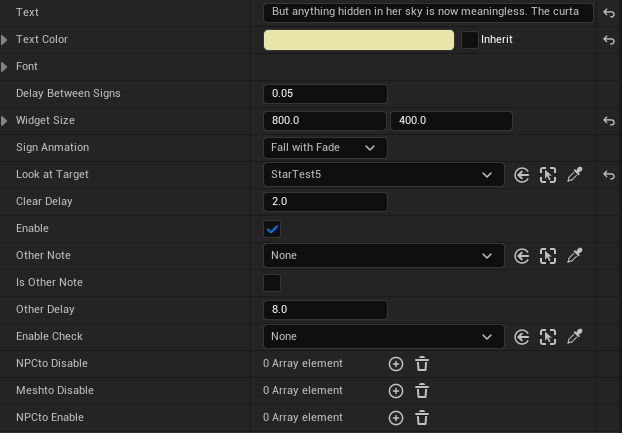This screenshot has width=622, height=433.
Task: Reset Widget Size to default
Action: [608, 121]
